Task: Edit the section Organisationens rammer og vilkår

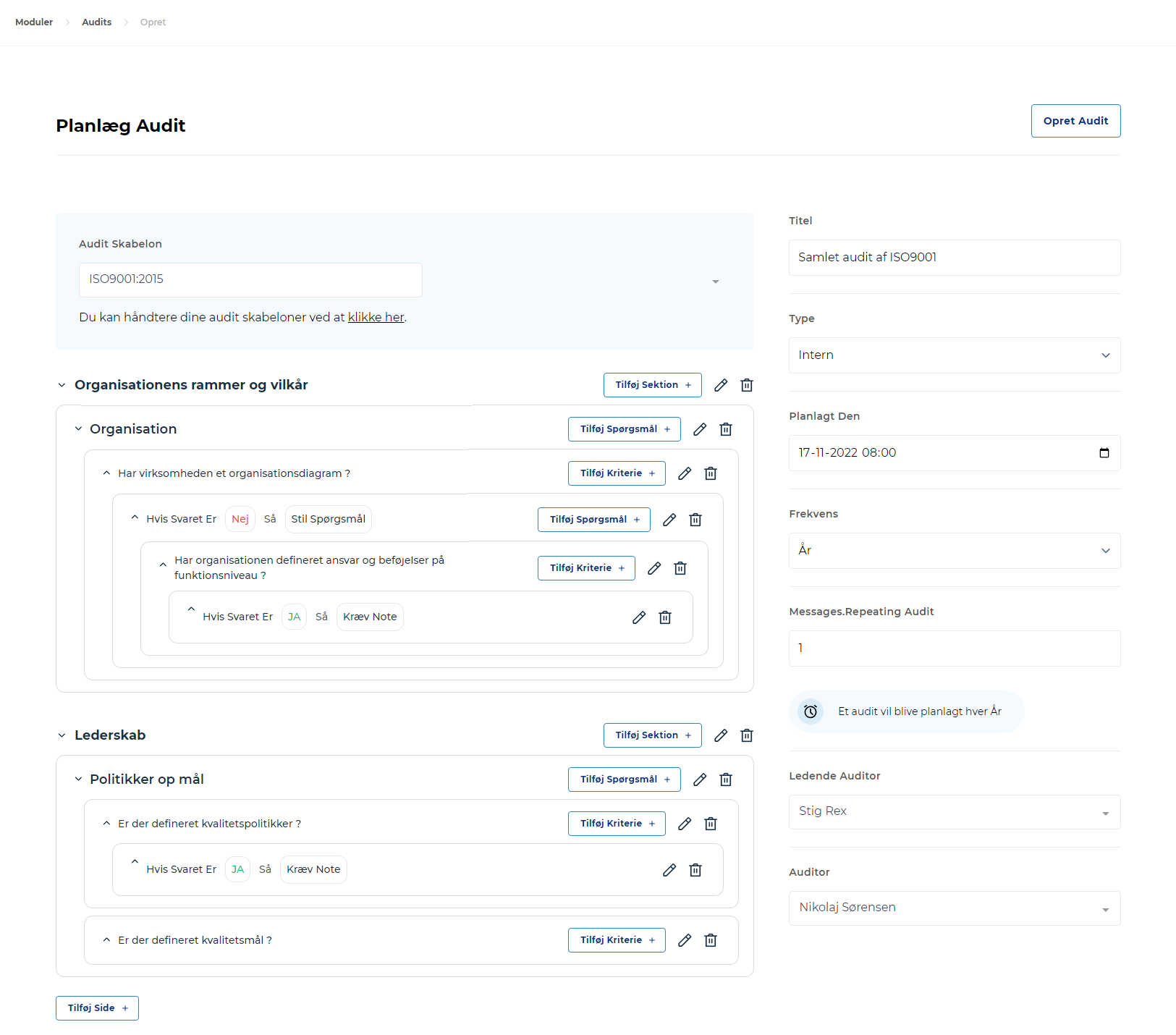Action: [721, 384]
